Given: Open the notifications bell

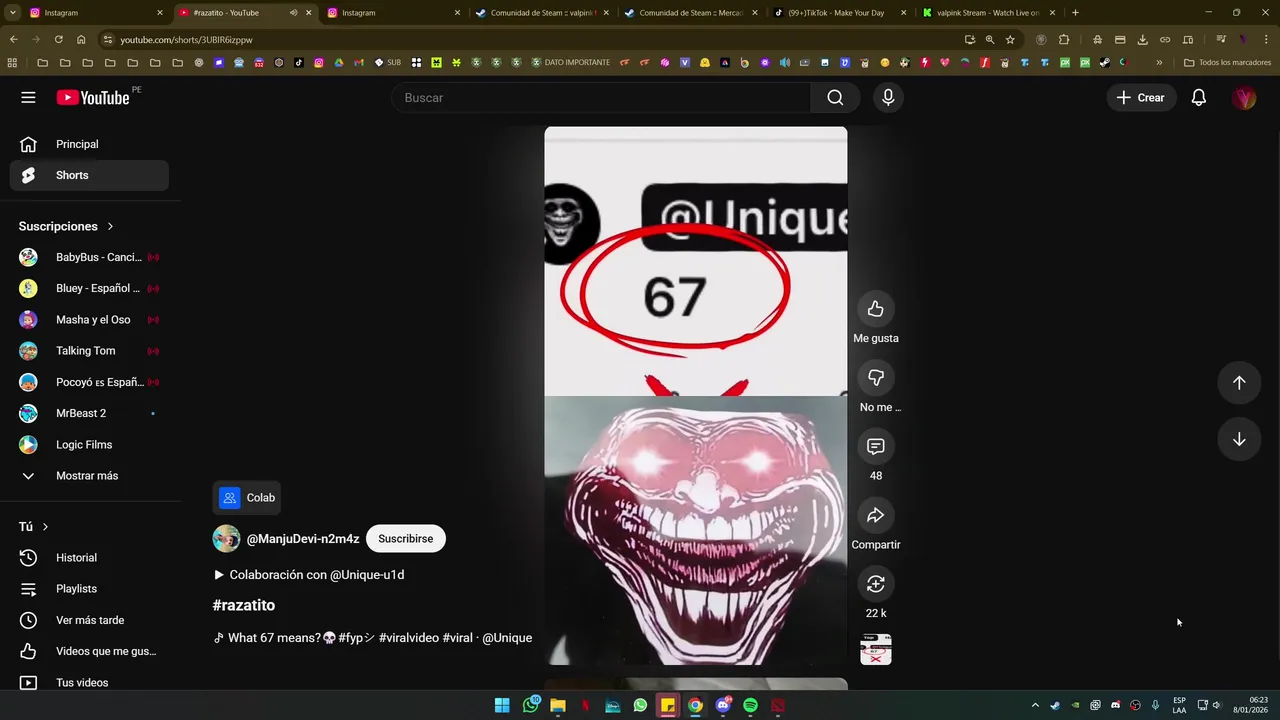Looking at the screenshot, I should (x=1198, y=97).
